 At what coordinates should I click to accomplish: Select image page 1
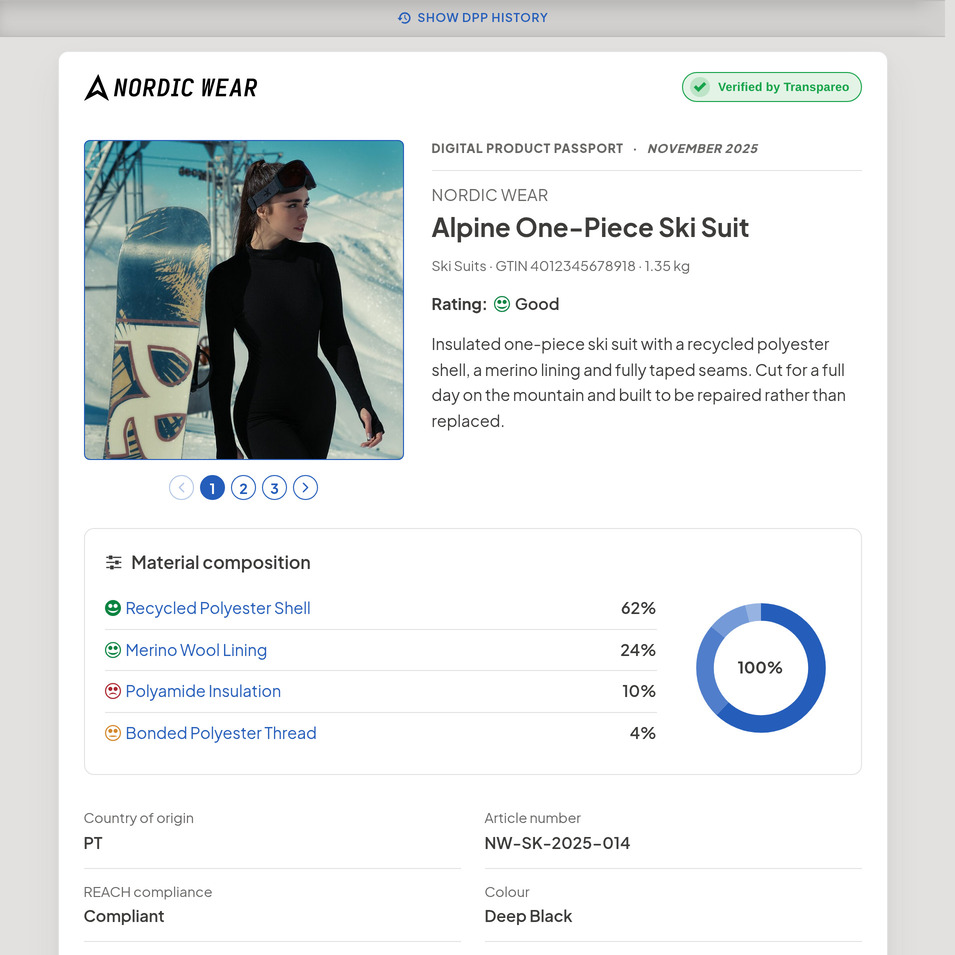[213, 488]
